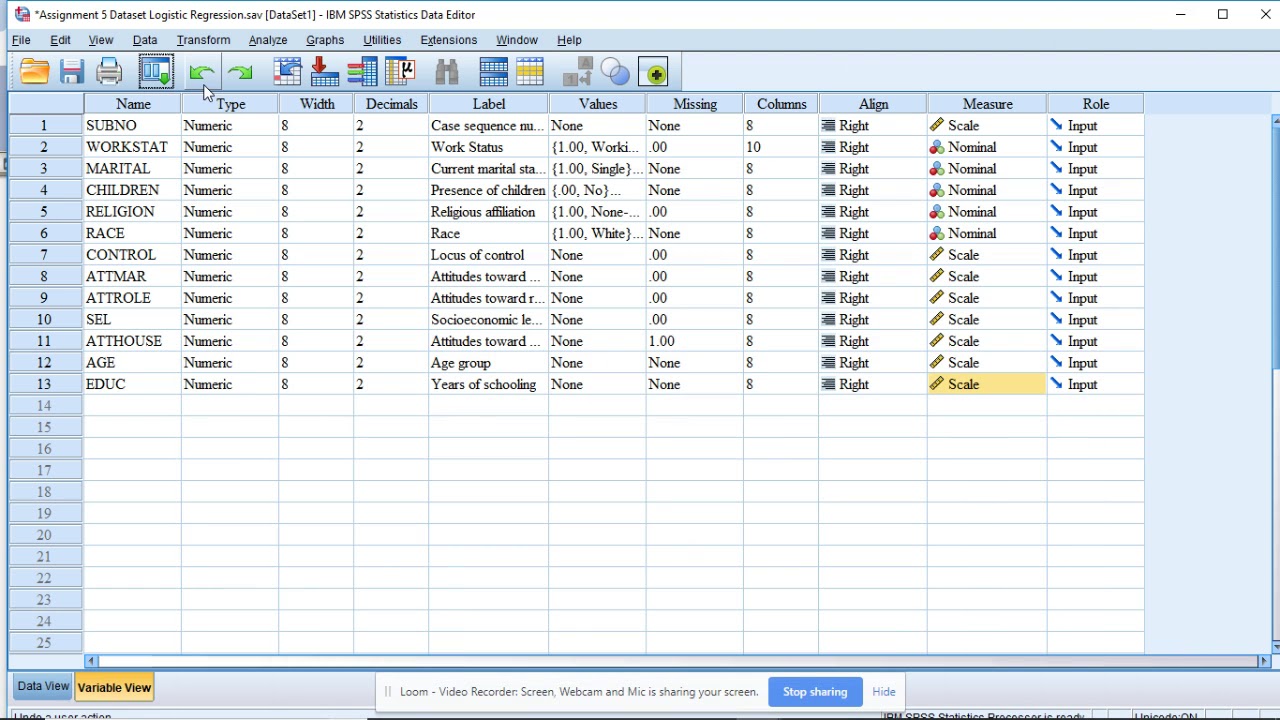Click the Nominal measure cell for RELIGION
The height and width of the screenshot is (720, 1280).
click(x=988, y=212)
